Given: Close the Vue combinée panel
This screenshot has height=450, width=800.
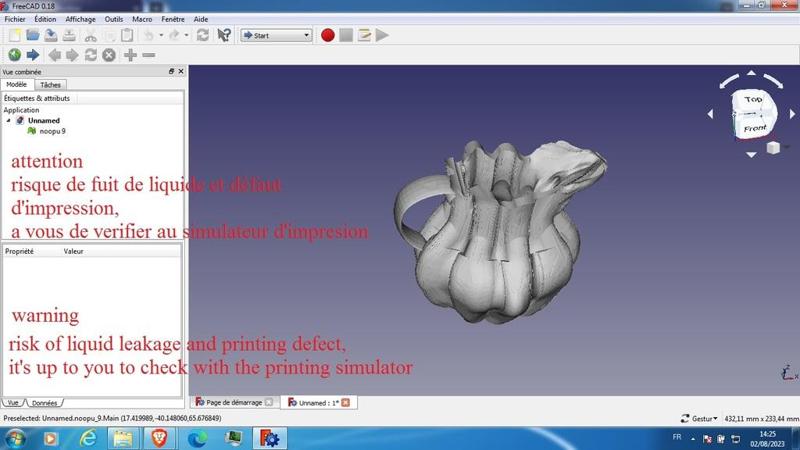Looking at the screenshot, I should [x=181, y=71].
